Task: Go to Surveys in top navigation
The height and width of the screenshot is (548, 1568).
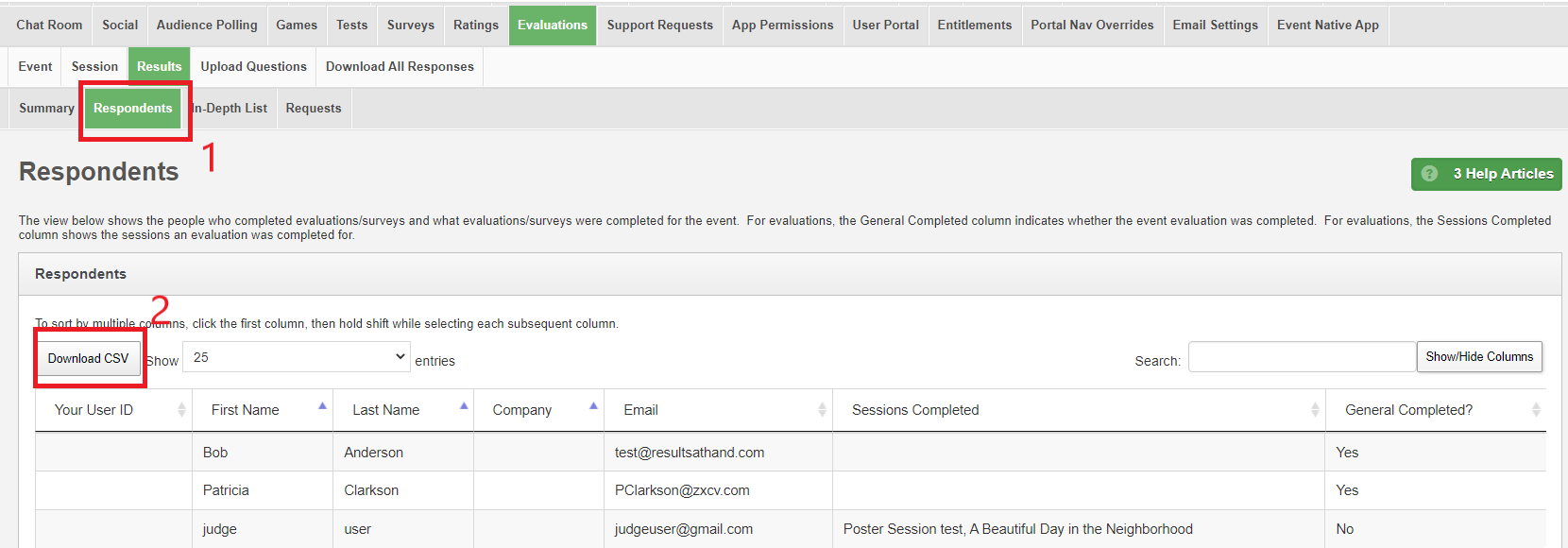Action: (411, 26)
